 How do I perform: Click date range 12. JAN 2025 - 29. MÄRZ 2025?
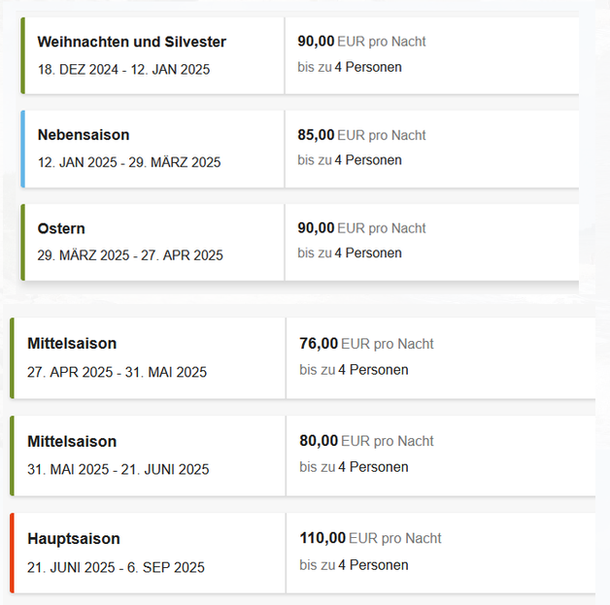(129, 162)
